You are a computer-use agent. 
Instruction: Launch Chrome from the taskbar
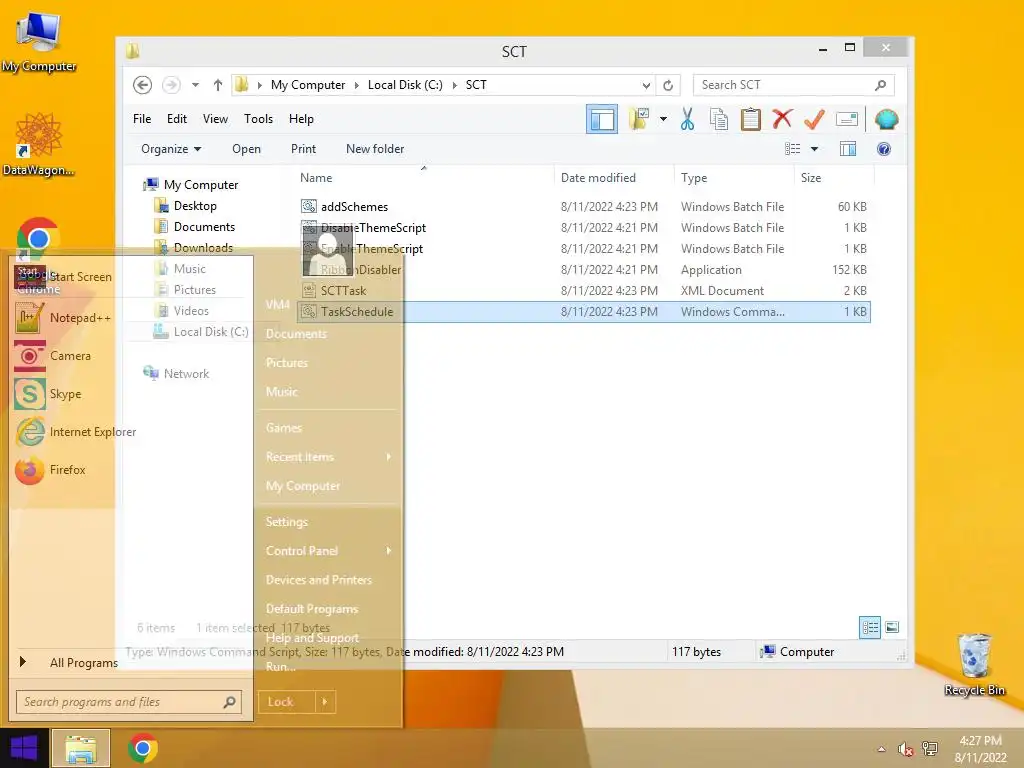[x=142, y=748]
